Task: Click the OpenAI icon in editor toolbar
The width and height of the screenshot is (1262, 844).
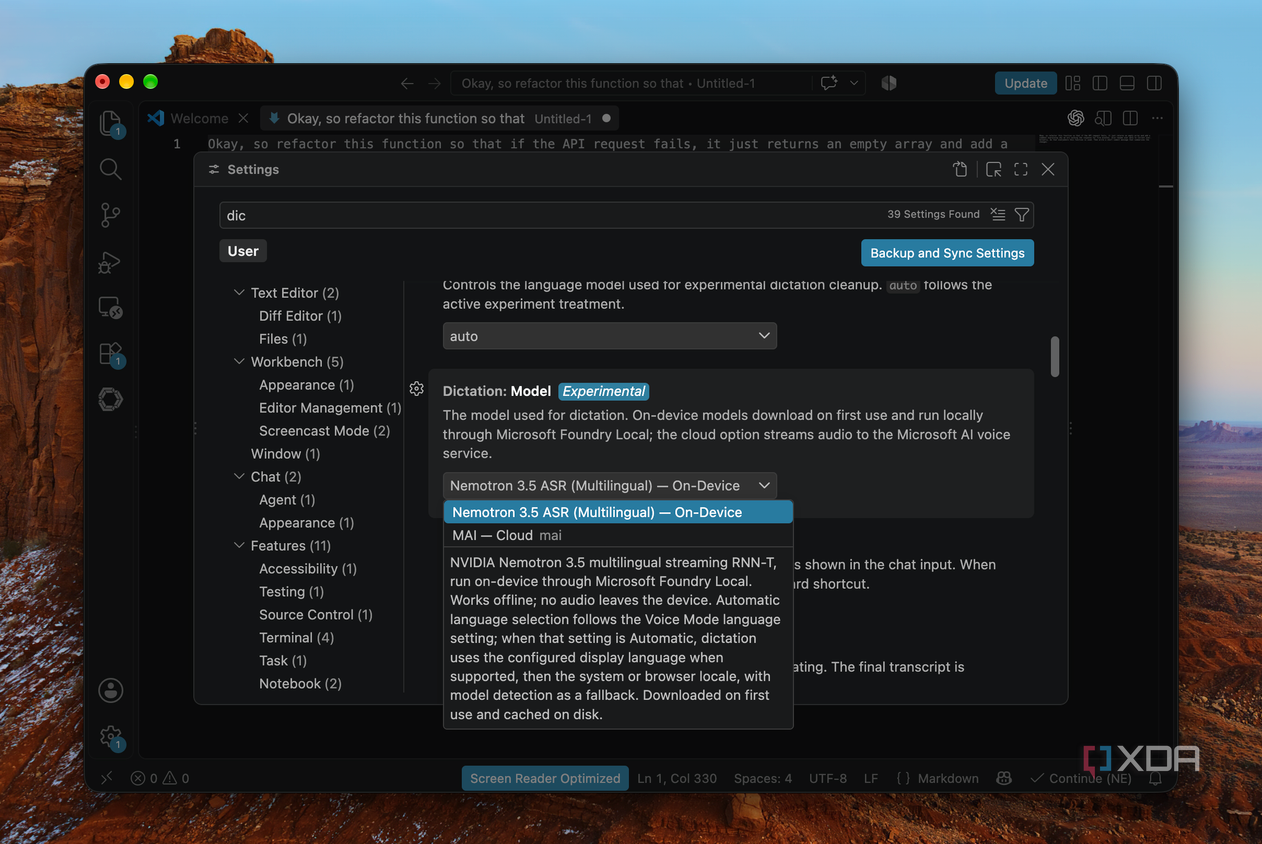Action: tap(1076, 118)
